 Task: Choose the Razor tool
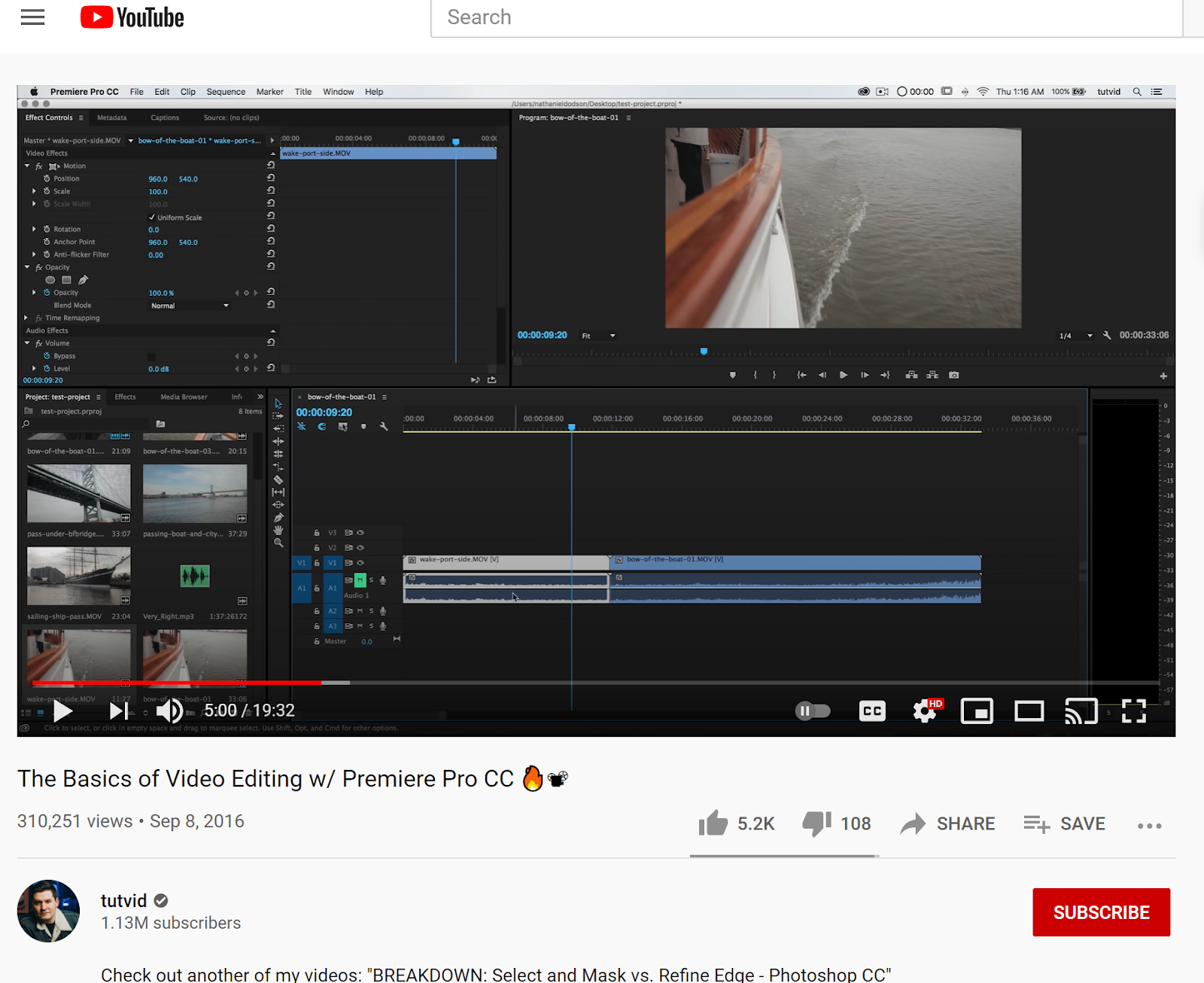[x=278, y=479]
